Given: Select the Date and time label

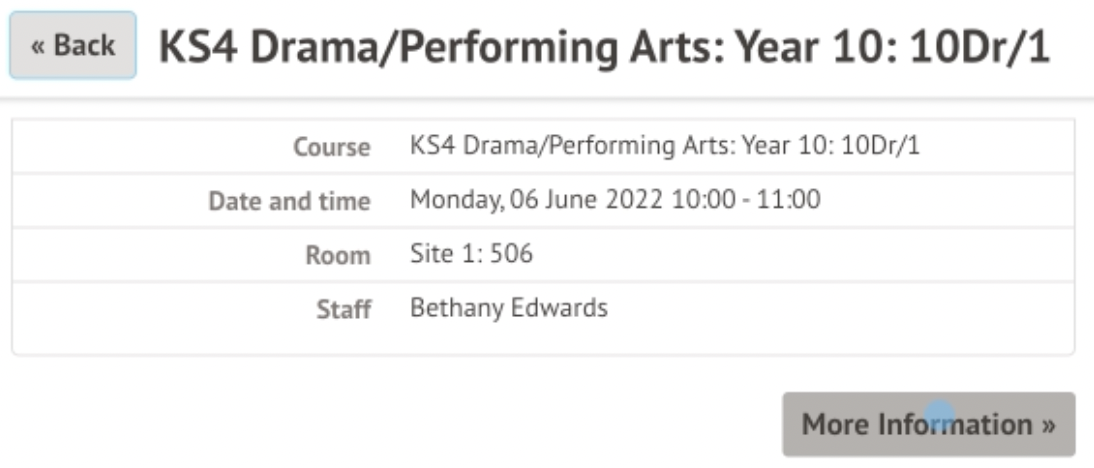Looking at the screenshot, I should point(289,201).
